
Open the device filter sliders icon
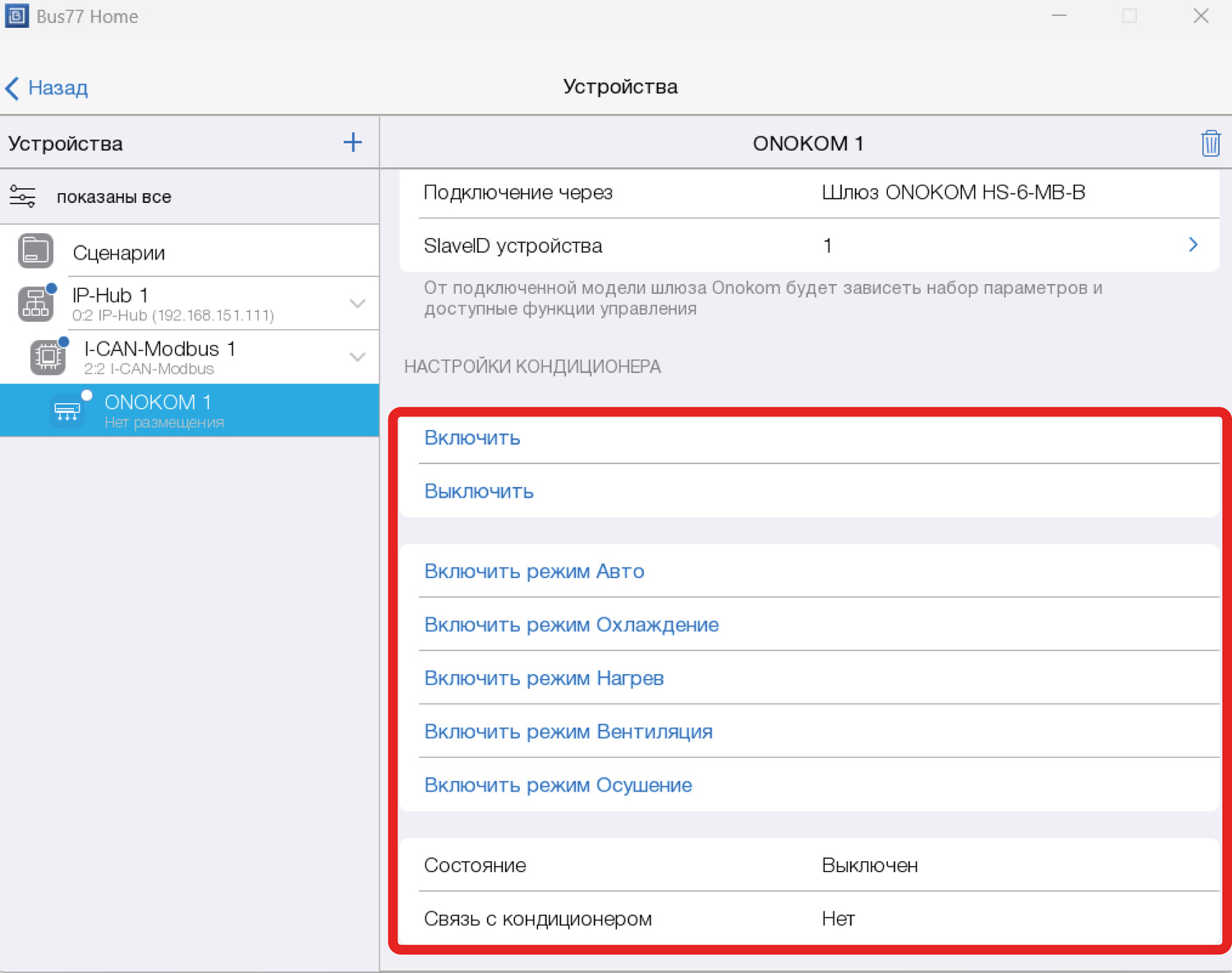coord(22,197)
